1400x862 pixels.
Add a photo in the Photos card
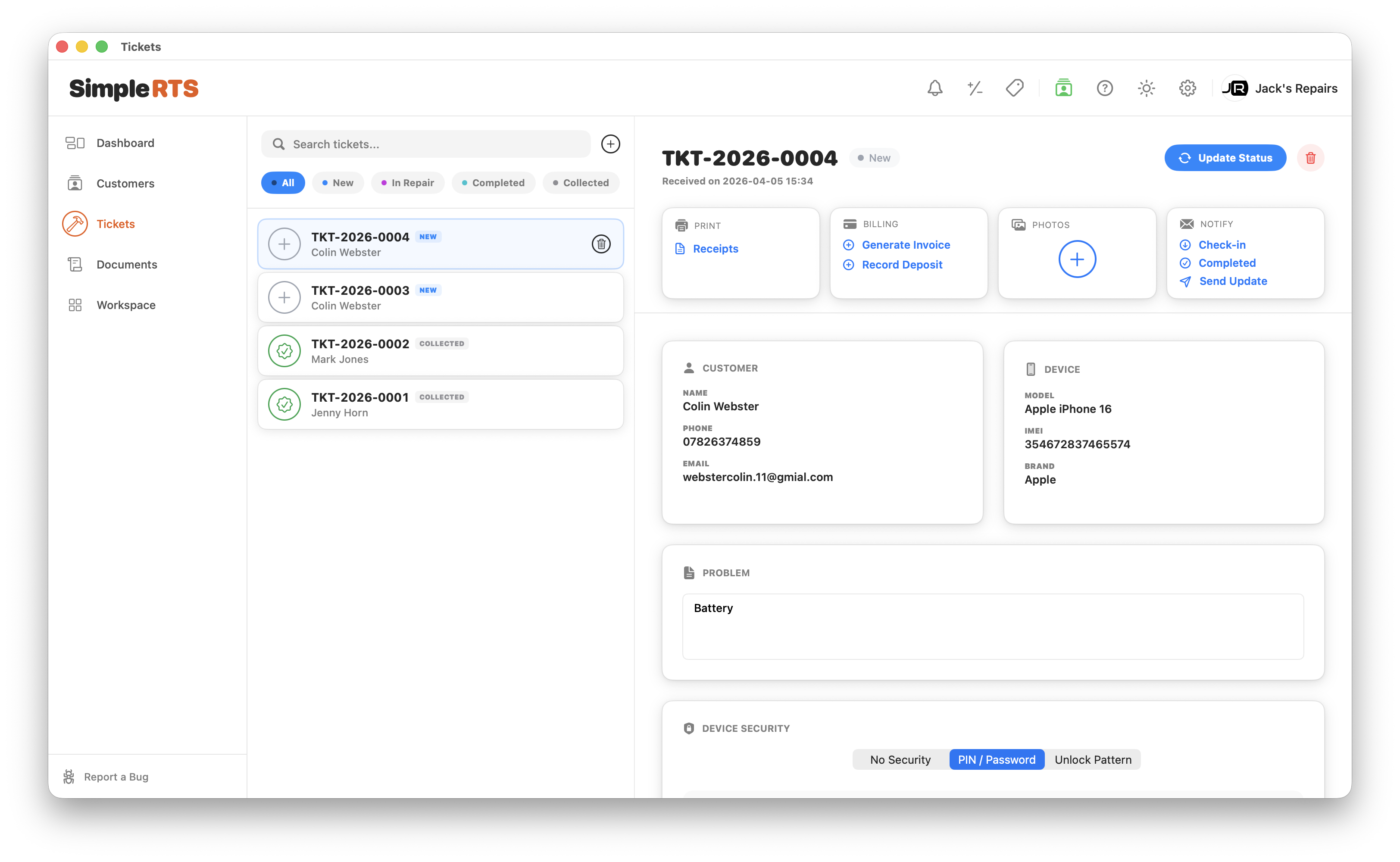click(1077, 259)
